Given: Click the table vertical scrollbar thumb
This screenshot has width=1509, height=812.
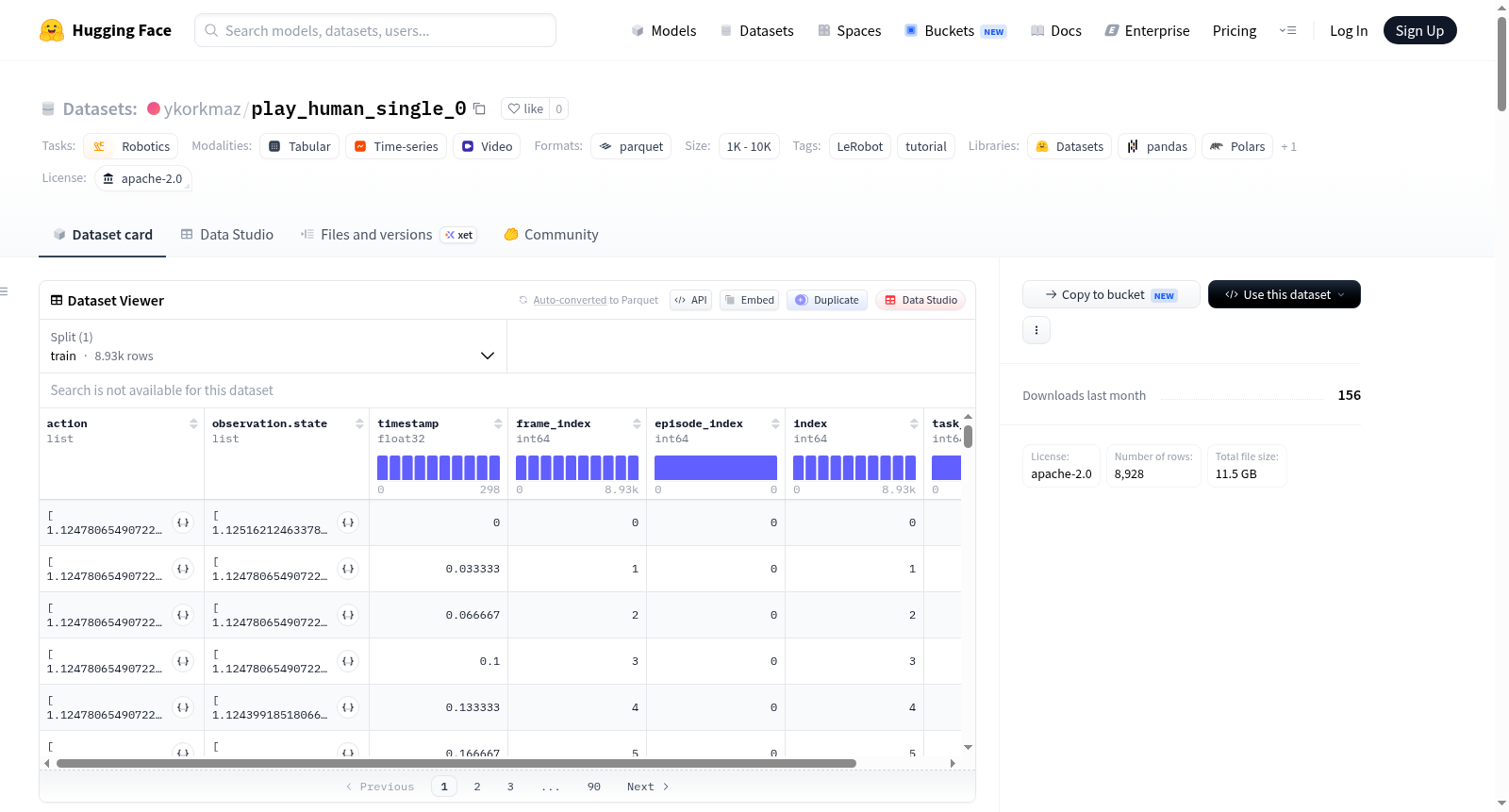Looking at the screenshot, I should point(968,437).
